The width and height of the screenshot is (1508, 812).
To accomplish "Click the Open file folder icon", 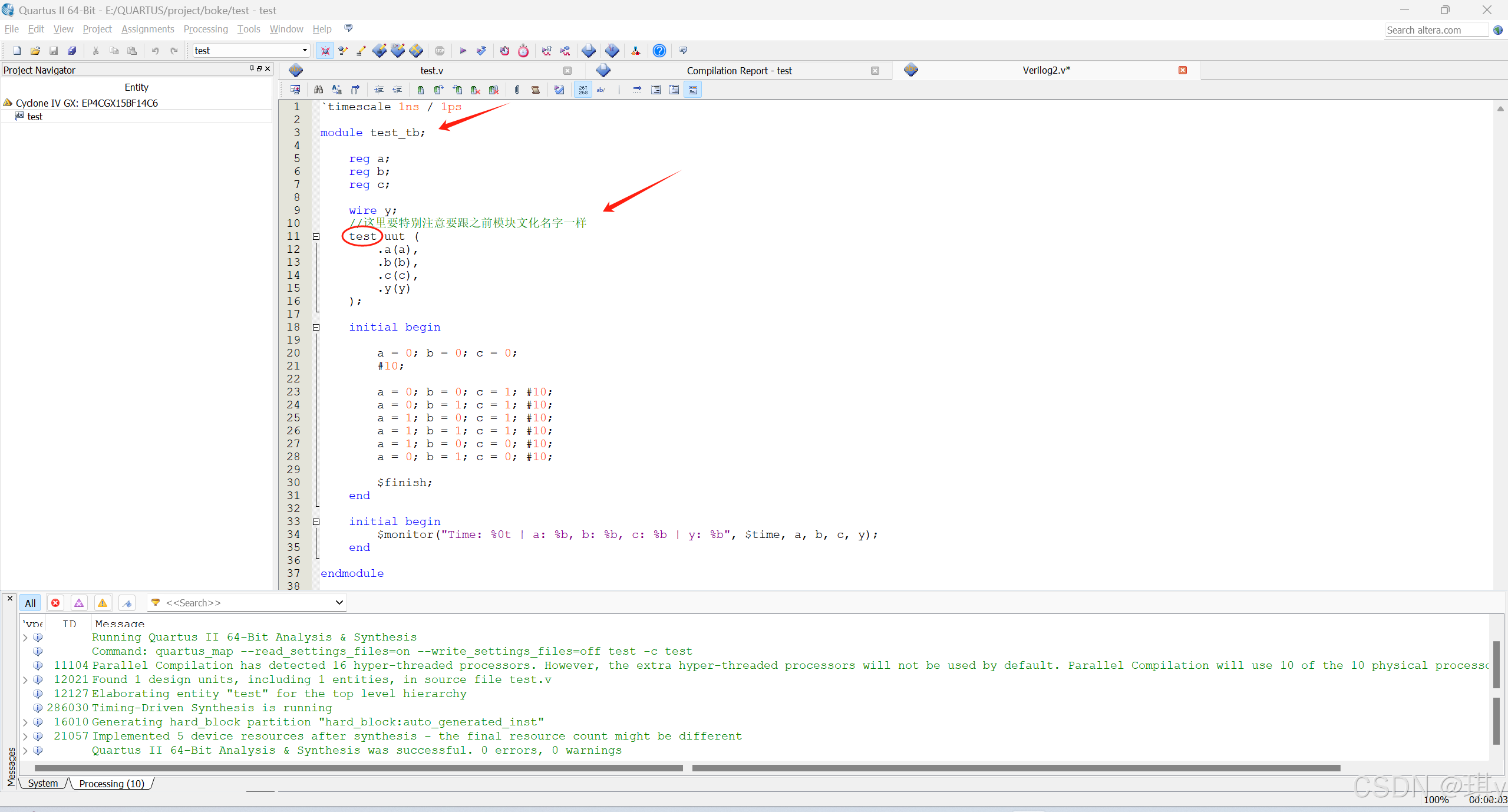I will pos(35,51).
